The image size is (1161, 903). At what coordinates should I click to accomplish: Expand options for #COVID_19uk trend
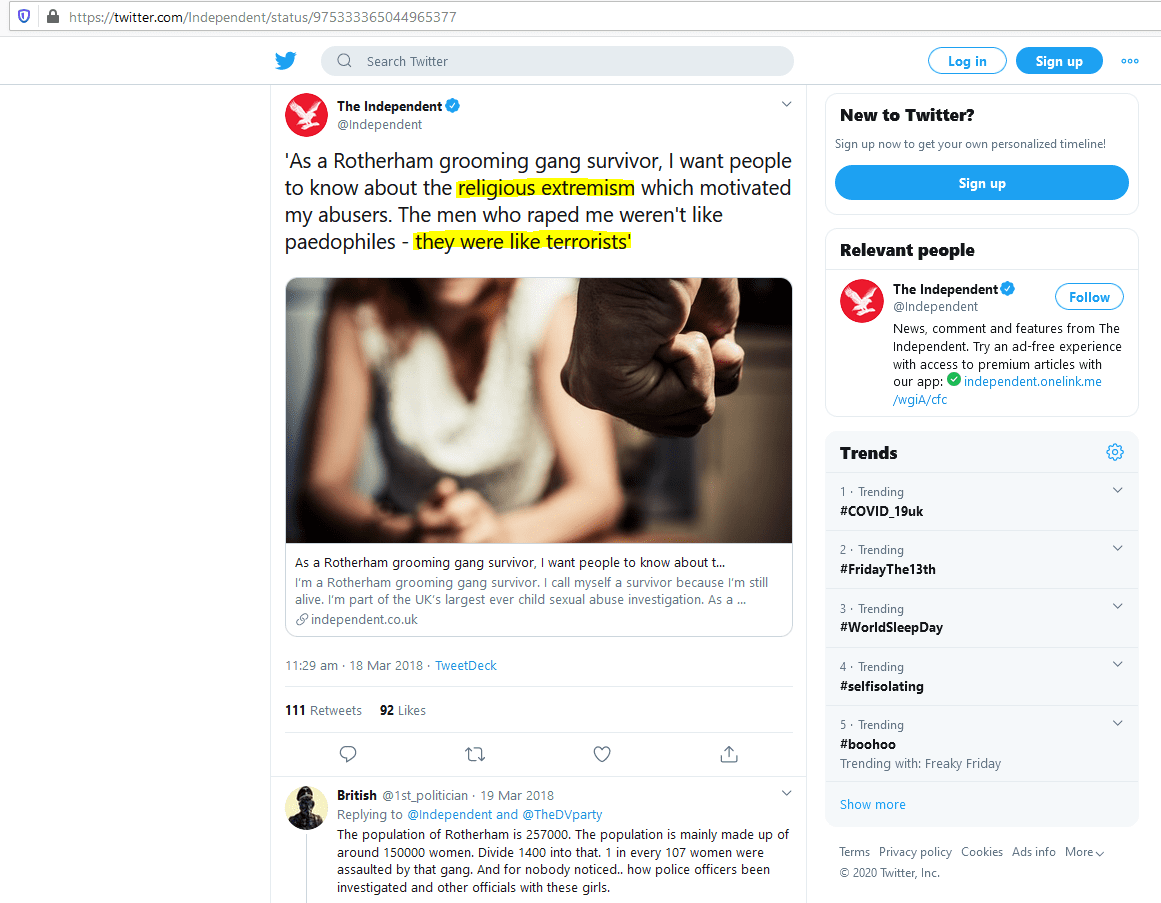pos(1118,491)
